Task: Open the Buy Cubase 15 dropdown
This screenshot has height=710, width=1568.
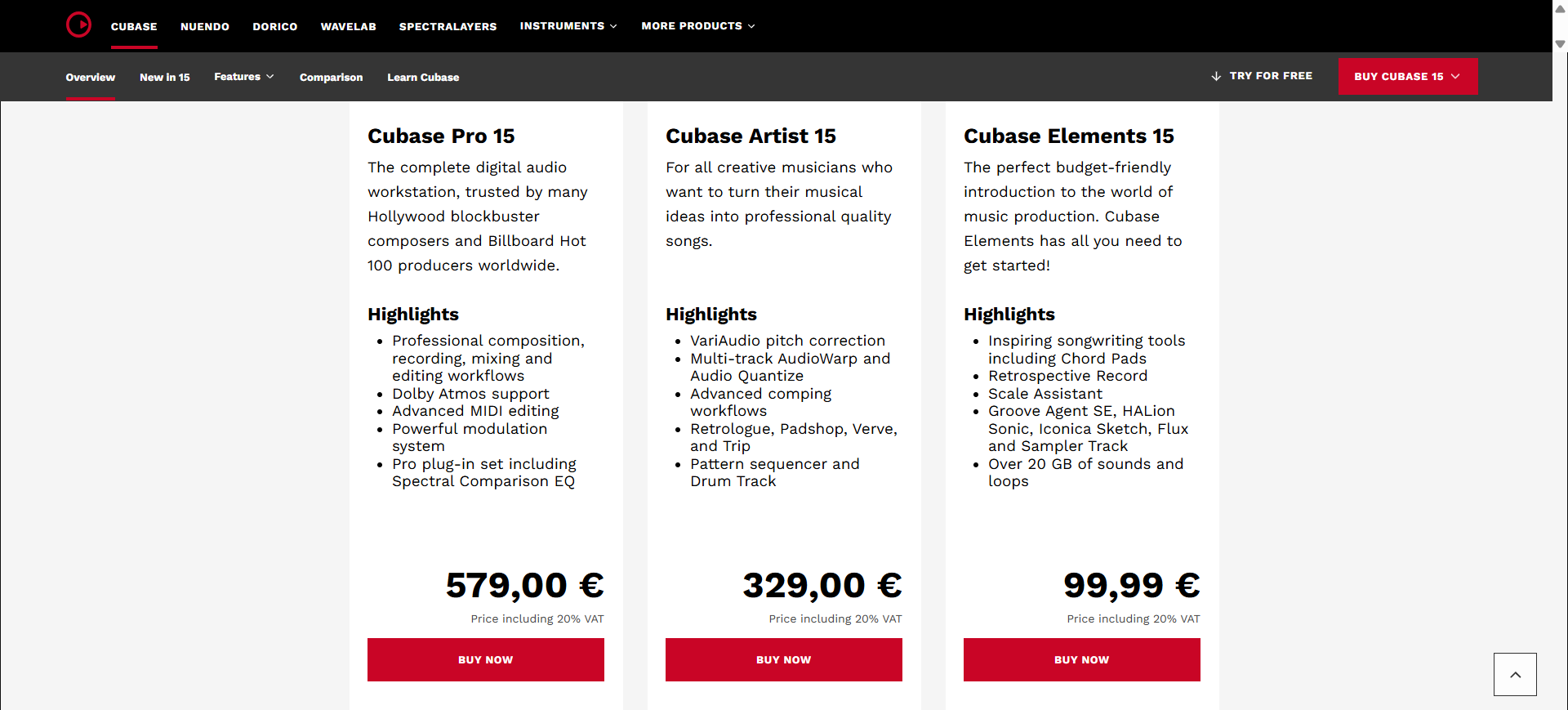Action: click(1407, 76)
